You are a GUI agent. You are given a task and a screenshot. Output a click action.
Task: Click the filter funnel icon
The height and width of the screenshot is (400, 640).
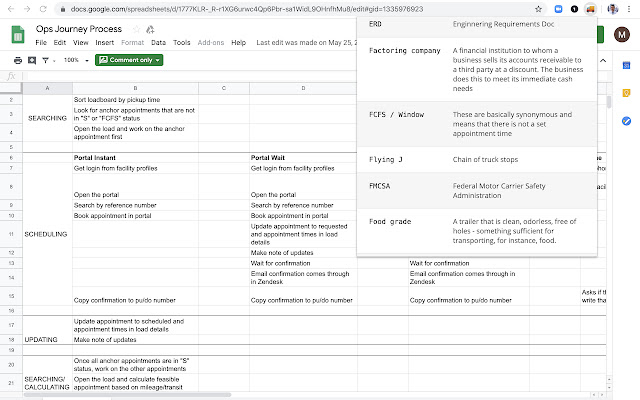[45, 60]
